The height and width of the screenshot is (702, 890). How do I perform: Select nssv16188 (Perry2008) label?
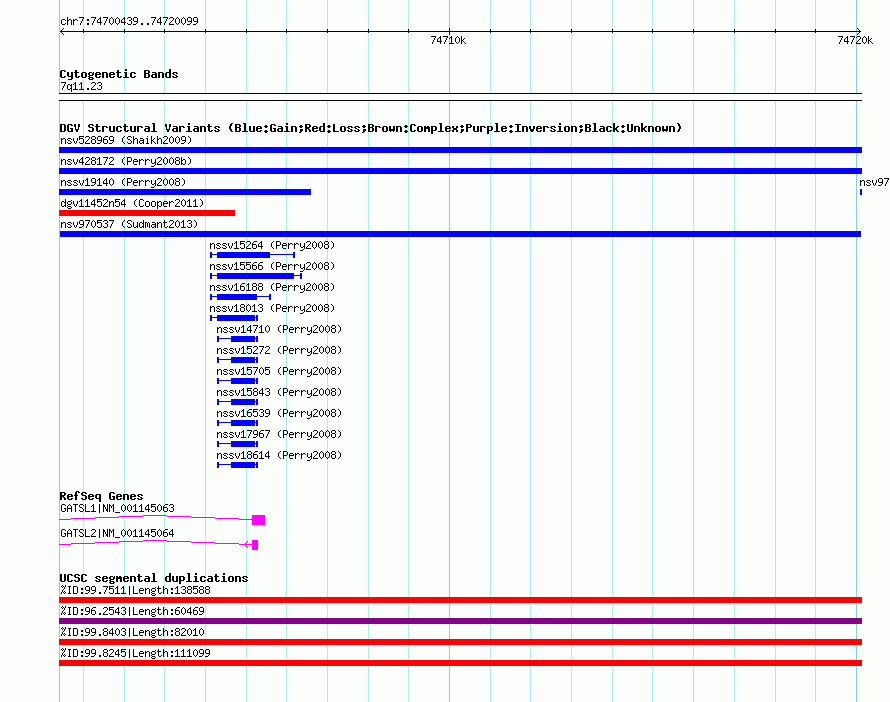point(272,287)
